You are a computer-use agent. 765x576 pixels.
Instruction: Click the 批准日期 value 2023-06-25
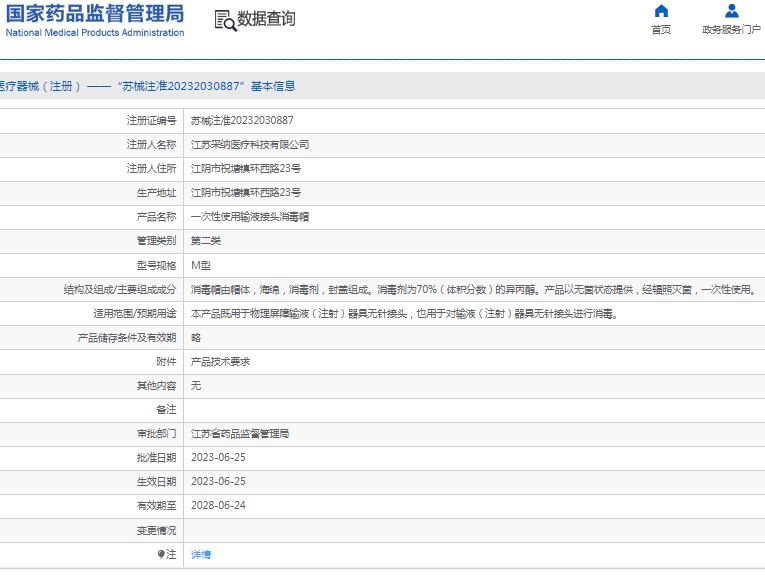tap(218, 457)
